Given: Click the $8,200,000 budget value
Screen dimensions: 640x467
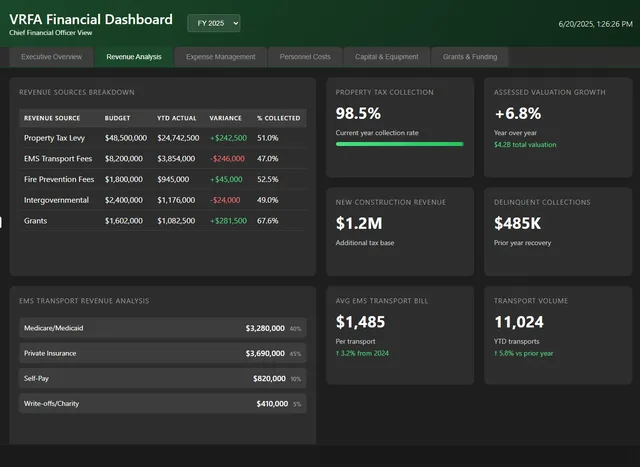Looking at the screenshot, I should pos(124,159).
